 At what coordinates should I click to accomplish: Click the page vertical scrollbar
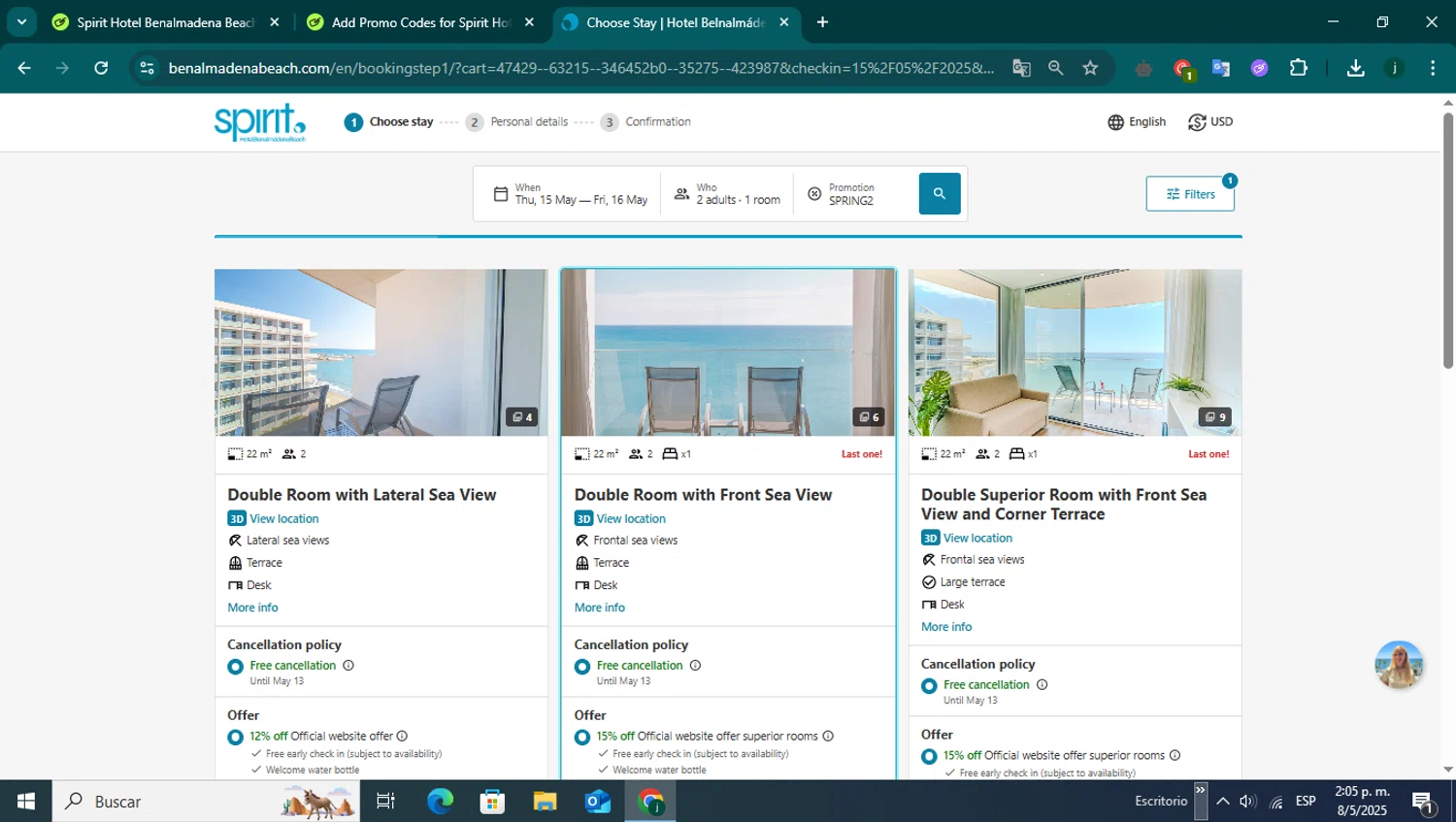point(1448,241)
